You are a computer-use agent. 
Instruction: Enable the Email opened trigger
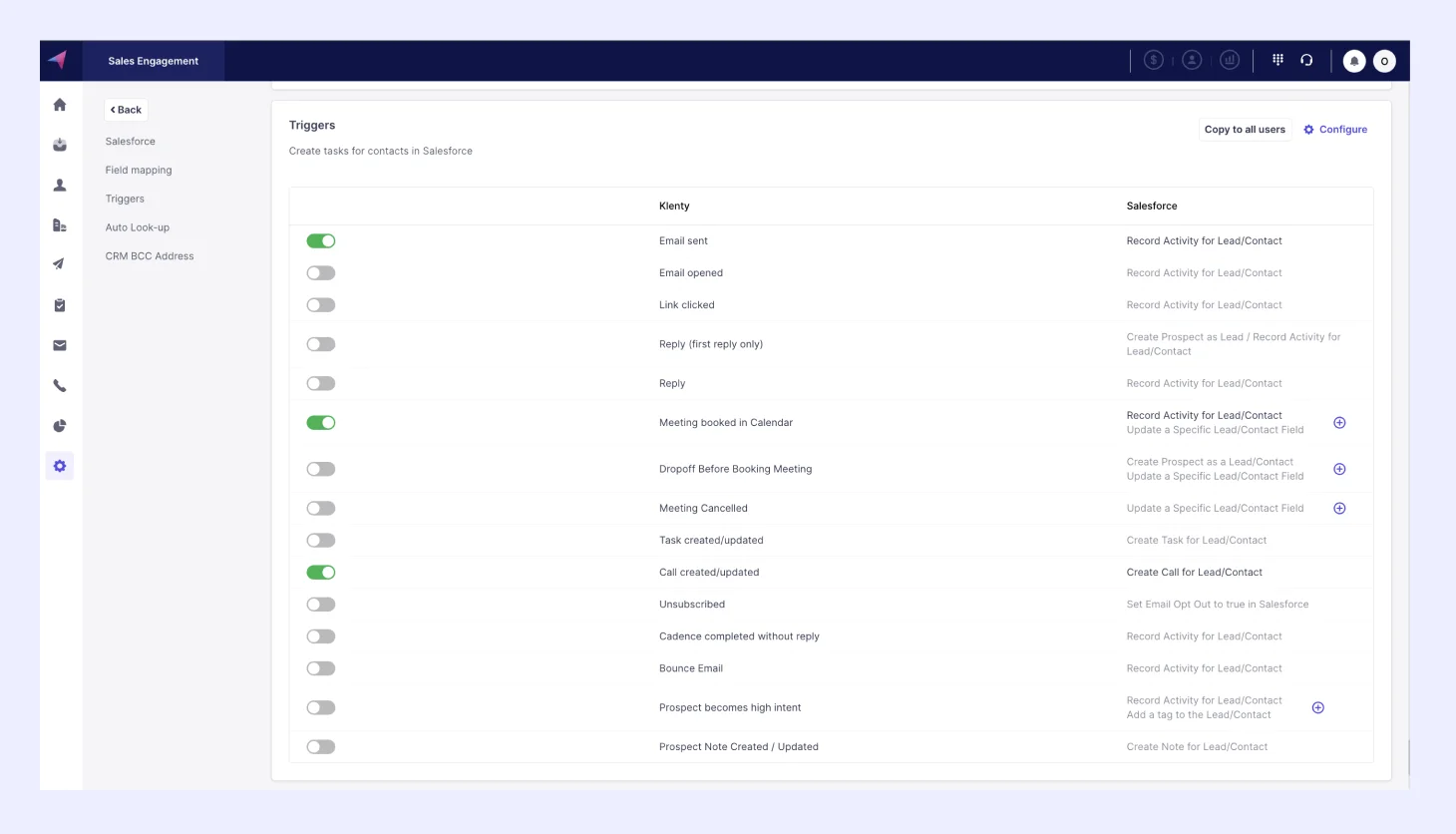(x=321, y=272)
